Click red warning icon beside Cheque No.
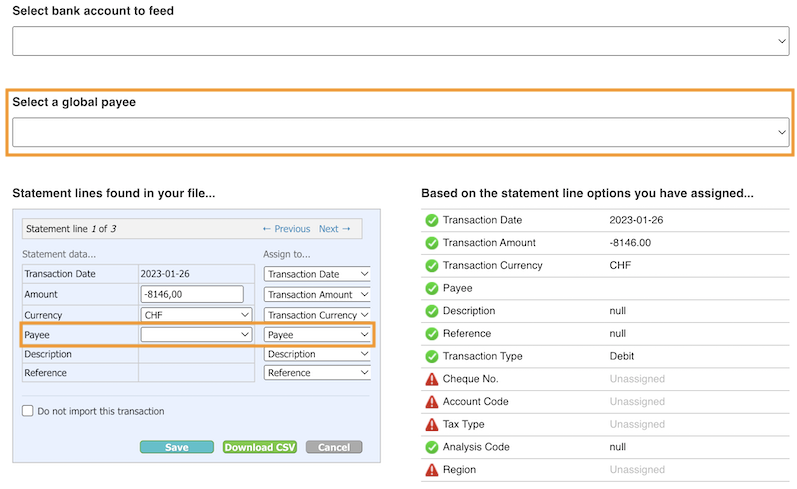The width and height of the screenshot is (797, 489). pyautogui.click(x=432, y=379)
